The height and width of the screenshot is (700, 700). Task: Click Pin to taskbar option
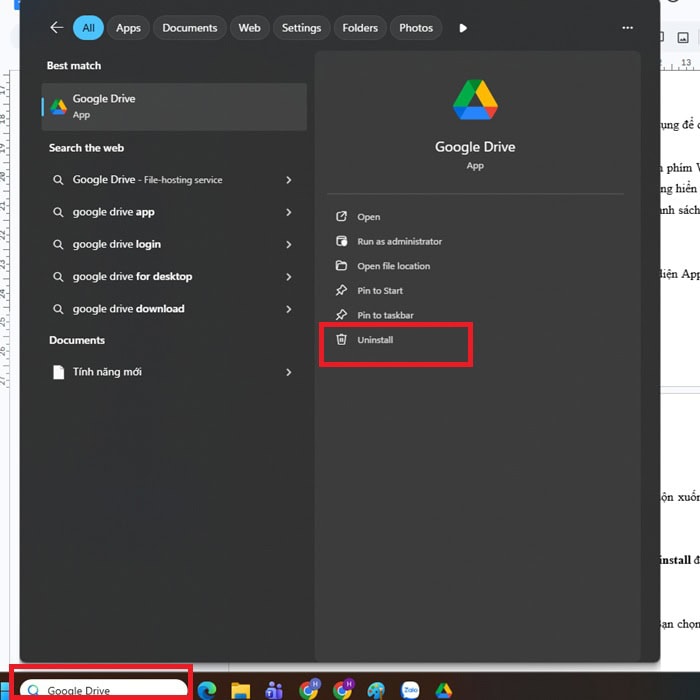(385, 315)
